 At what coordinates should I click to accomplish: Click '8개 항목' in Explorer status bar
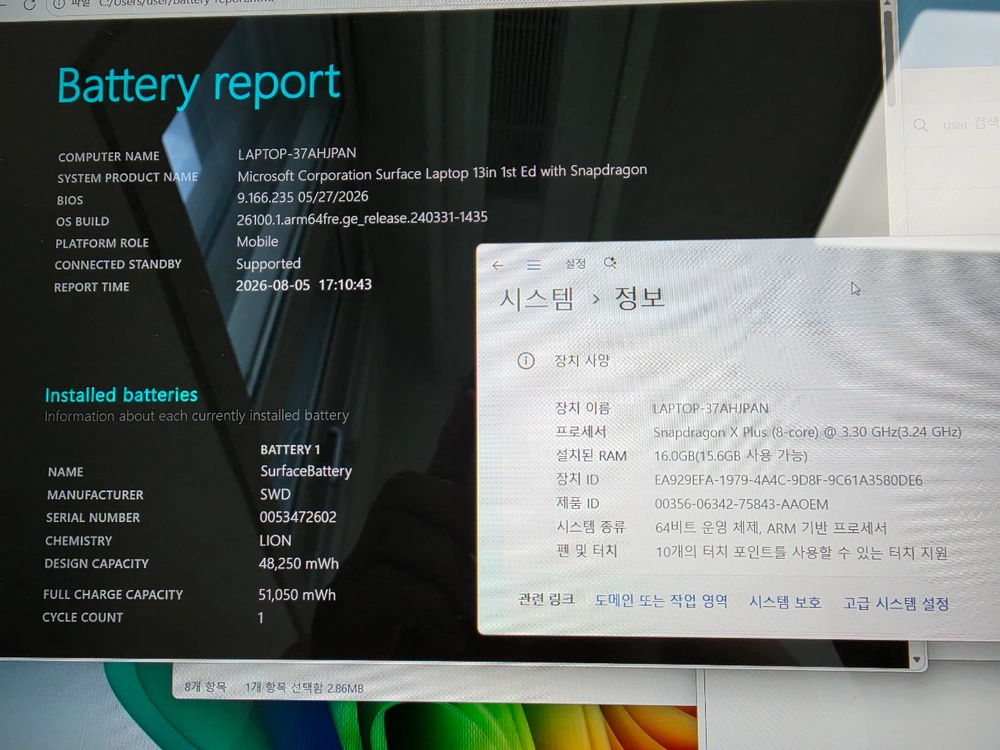pos(205,686)
